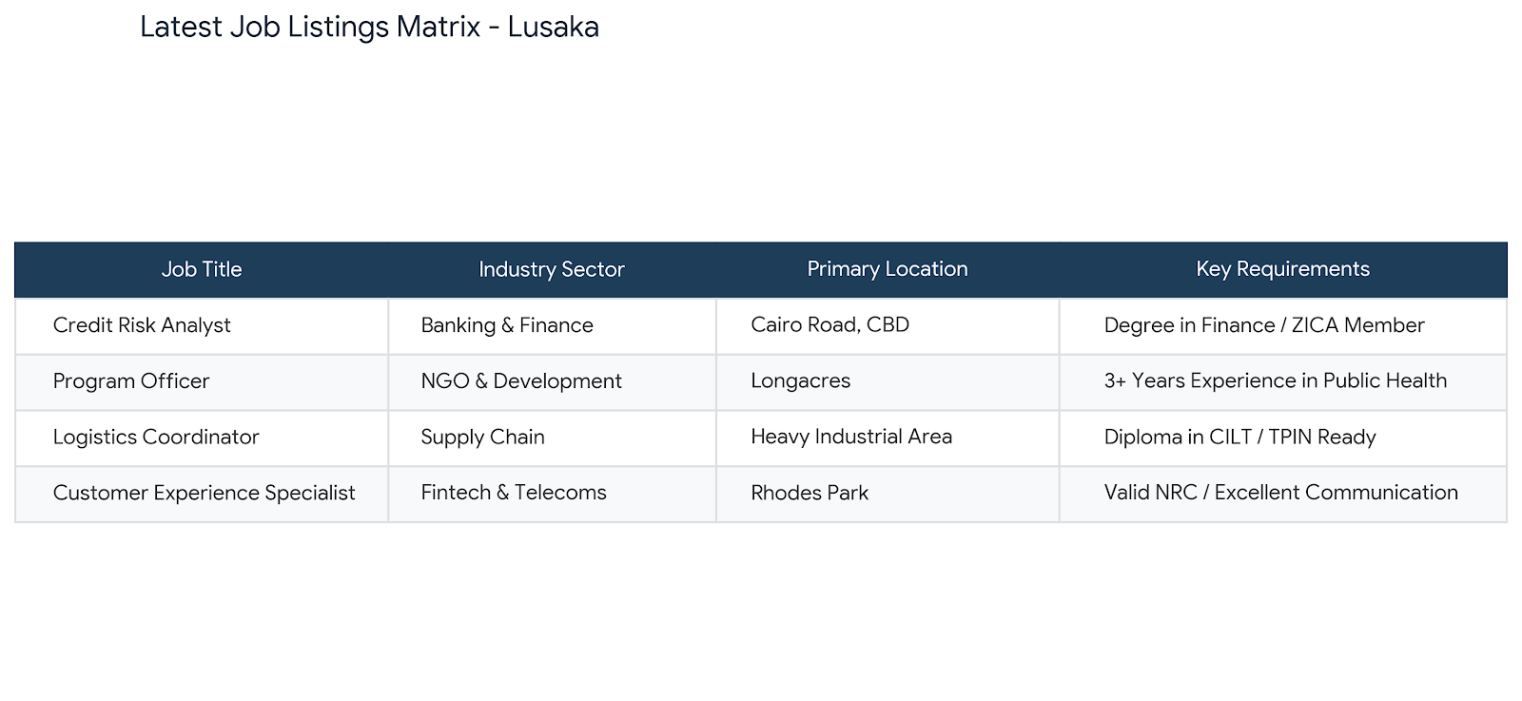This screenshot has width=1522, height=701.
Task: Click the Cairo Road, CBD cell
Action: point(888,326)
